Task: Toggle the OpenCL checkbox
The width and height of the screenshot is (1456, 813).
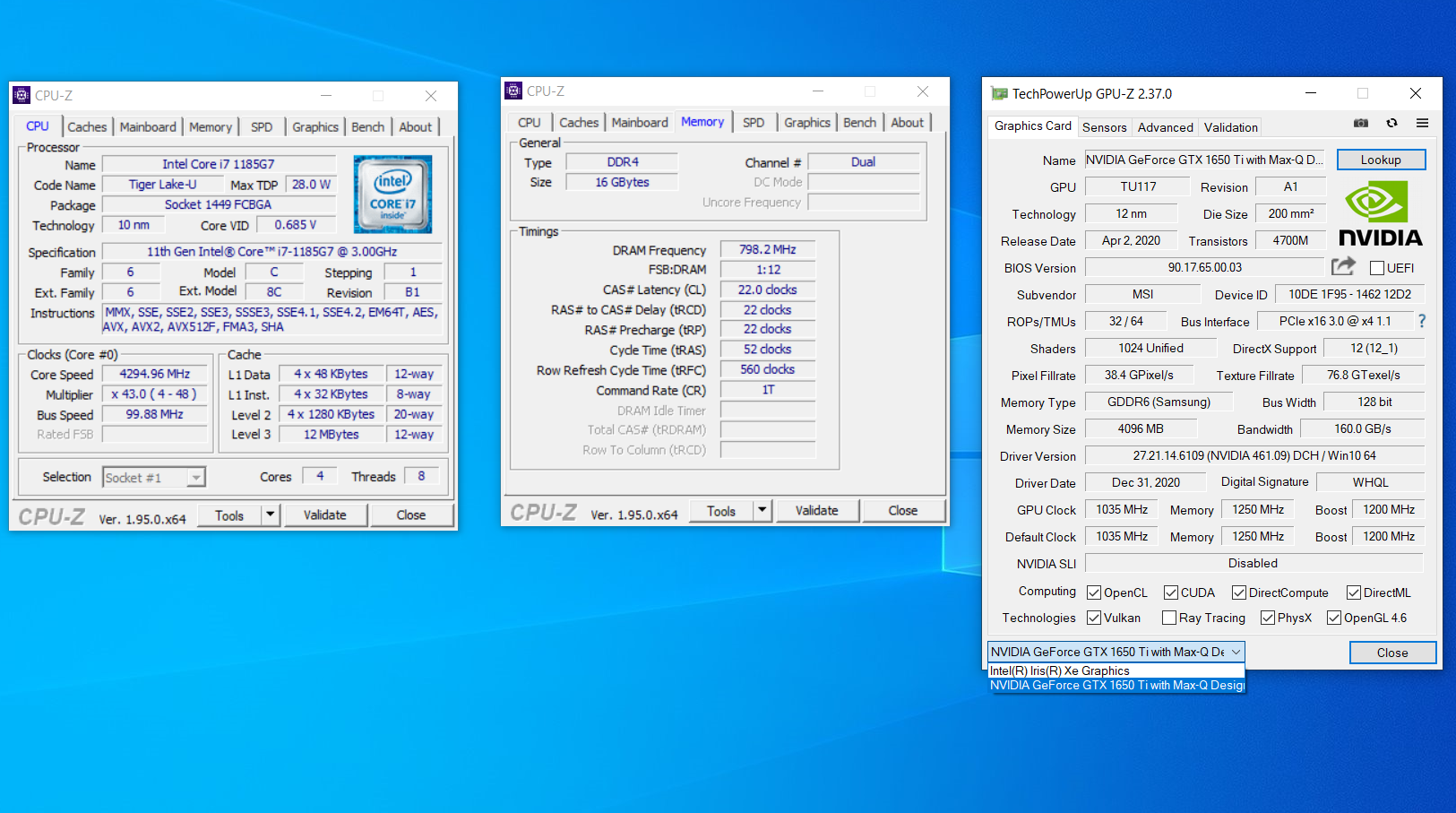Action: [1094, 592]
